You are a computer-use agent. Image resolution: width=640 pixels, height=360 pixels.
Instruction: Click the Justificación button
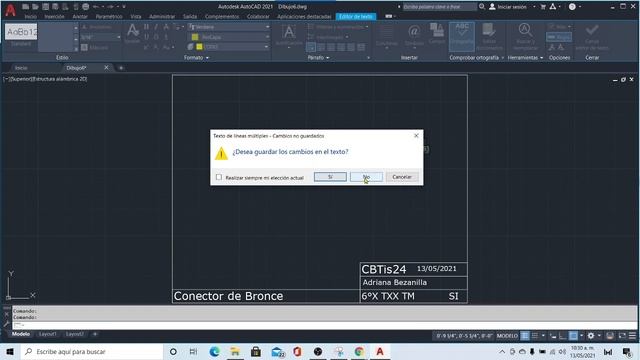pyautogui.click(x=289, y=36)
